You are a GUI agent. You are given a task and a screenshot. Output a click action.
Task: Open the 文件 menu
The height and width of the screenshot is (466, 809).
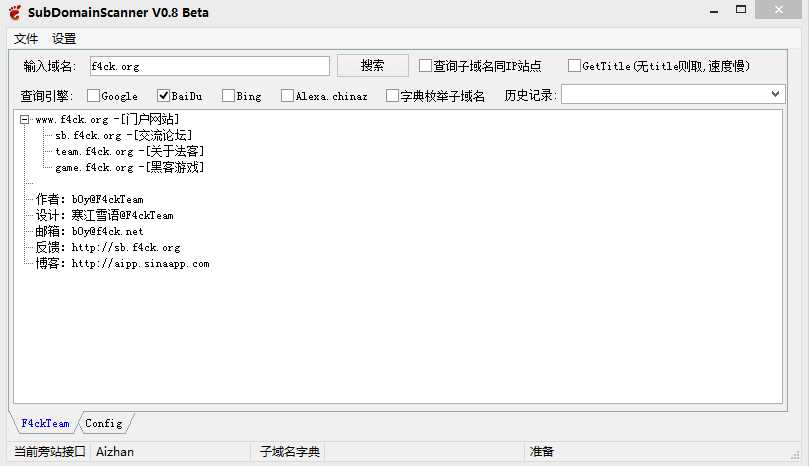tap(26, 39)
